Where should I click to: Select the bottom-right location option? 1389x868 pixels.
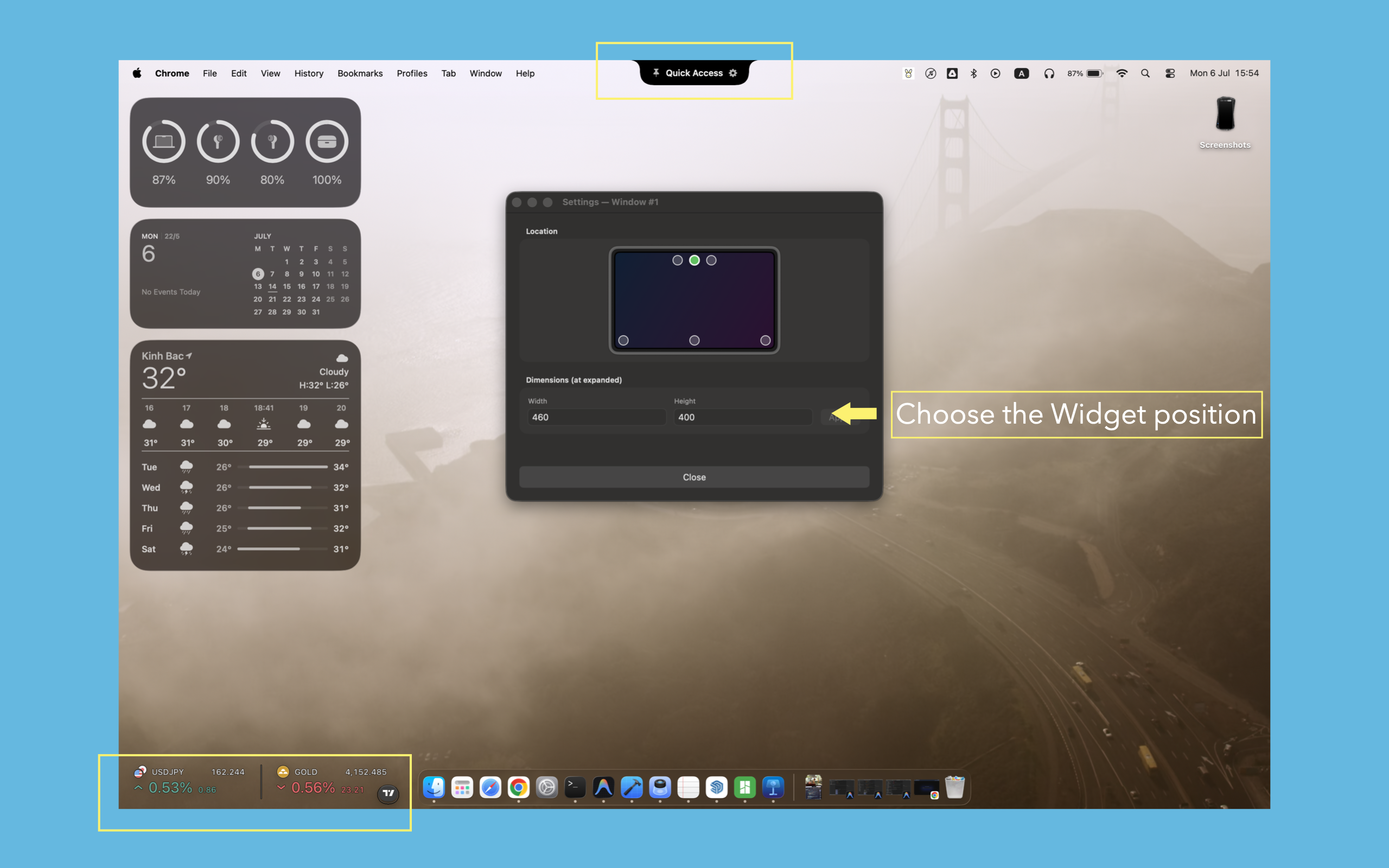[x=765, y=341]
